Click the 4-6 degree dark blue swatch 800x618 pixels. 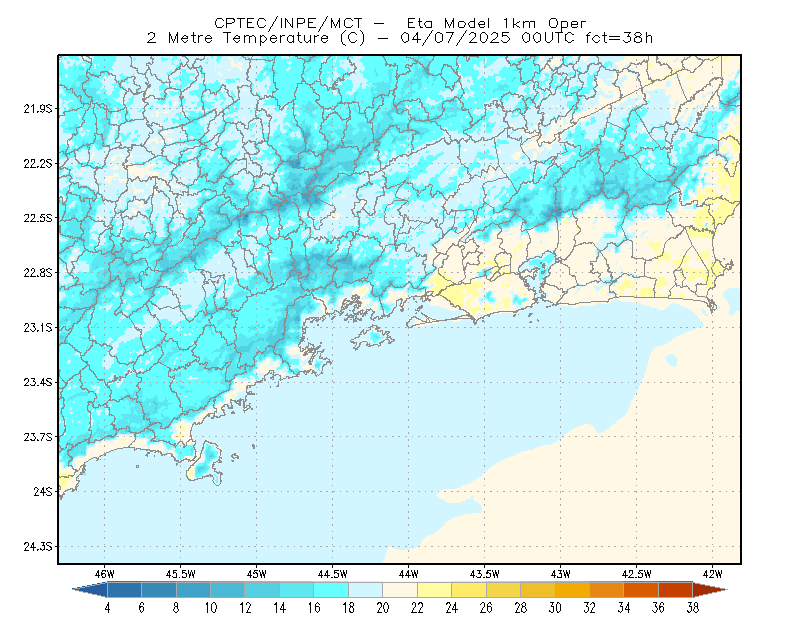coord(124,590)
